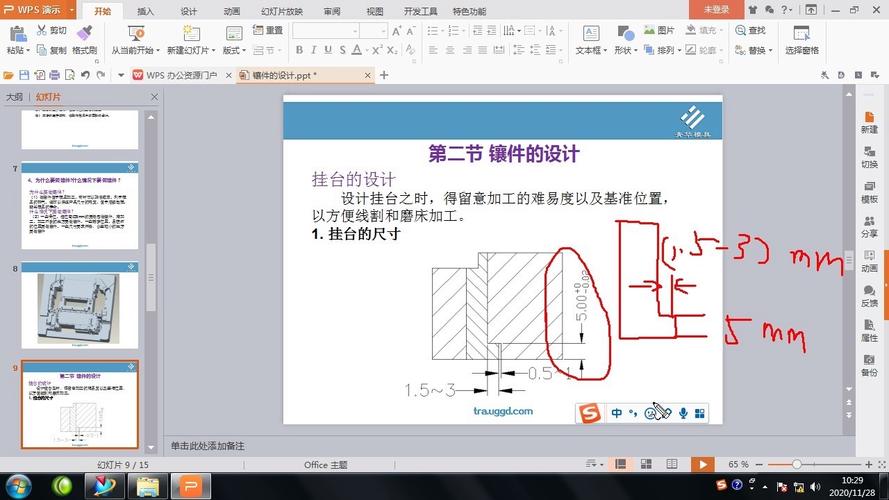Open the Shapes (形状) gallery
This screenshot has width=889, height=500.
coord(625,40)
